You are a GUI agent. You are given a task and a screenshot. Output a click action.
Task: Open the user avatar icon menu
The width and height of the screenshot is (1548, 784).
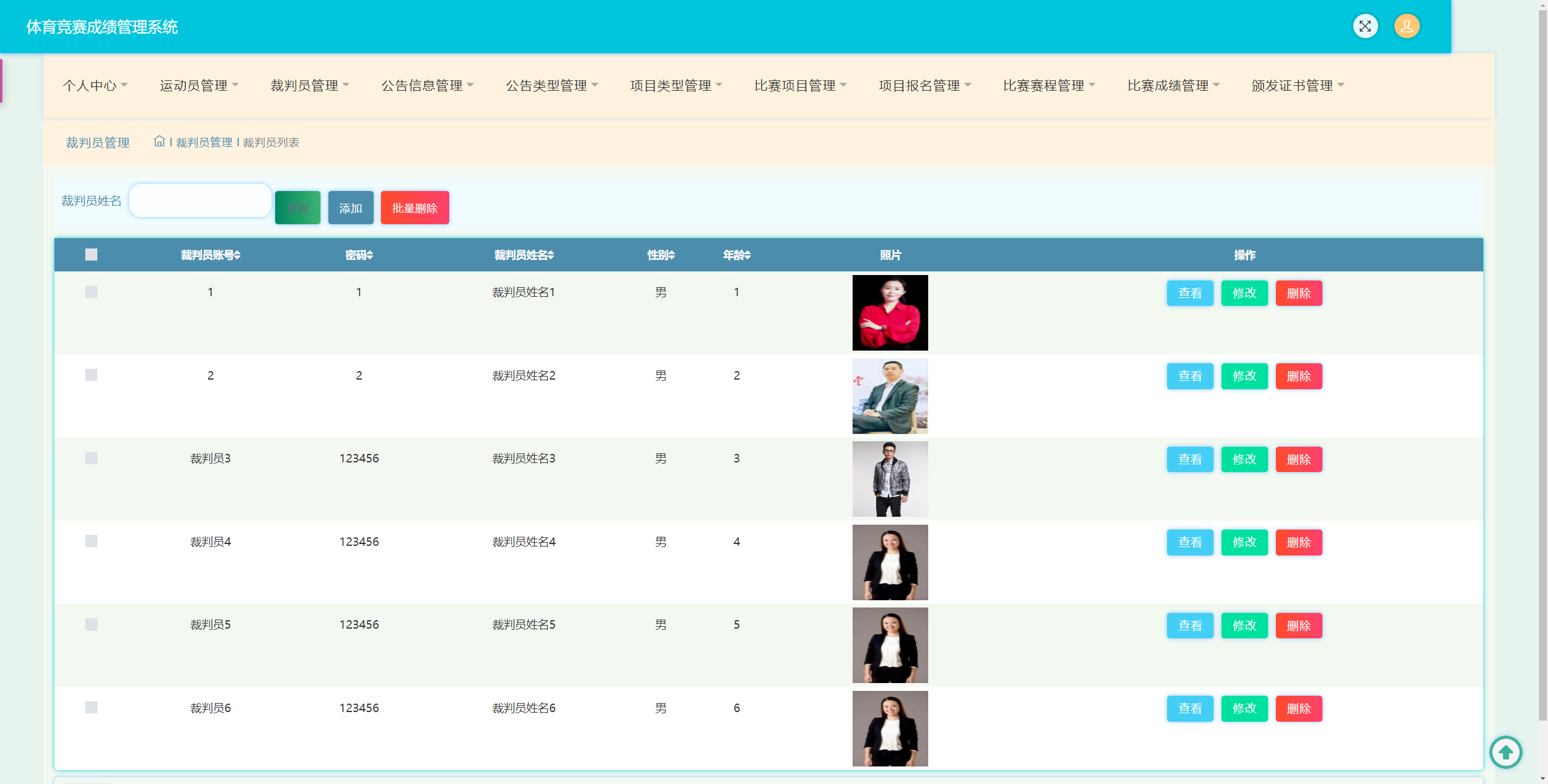pos(1407,26)
